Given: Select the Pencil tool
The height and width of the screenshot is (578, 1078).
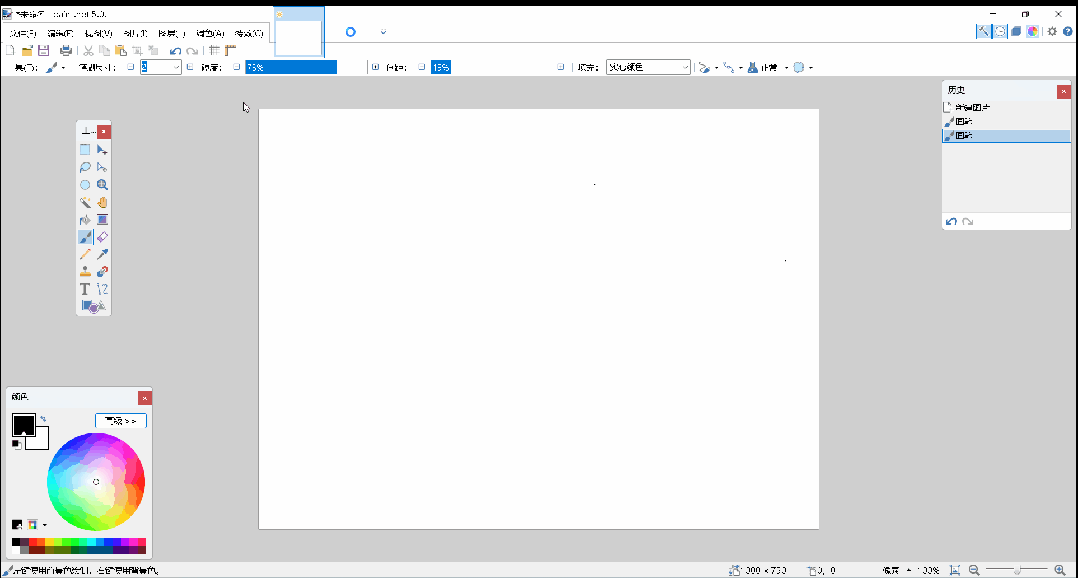Looking at the screenshot, I should [85, 254].
